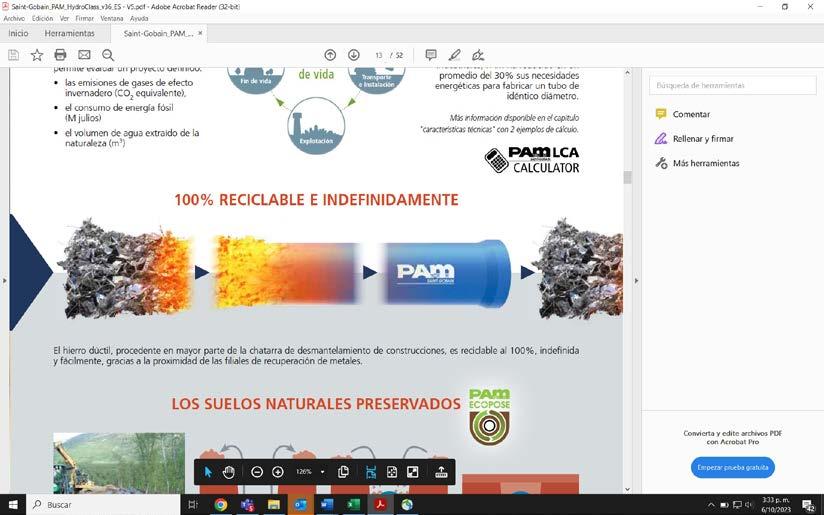Click the Save file icon
Image resolution: width=824 pixels, height=515 pixels.
(14, 55)
